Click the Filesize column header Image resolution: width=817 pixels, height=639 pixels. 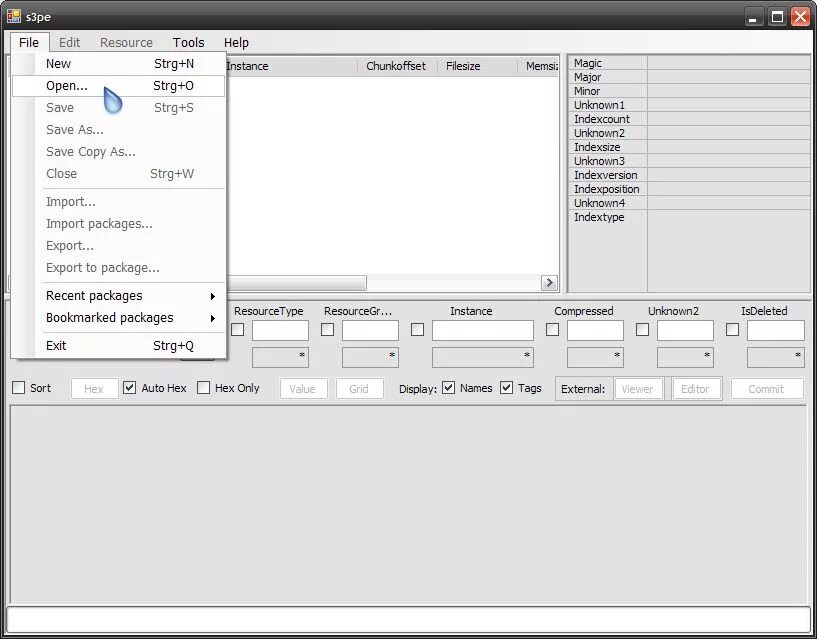point(477,66)
